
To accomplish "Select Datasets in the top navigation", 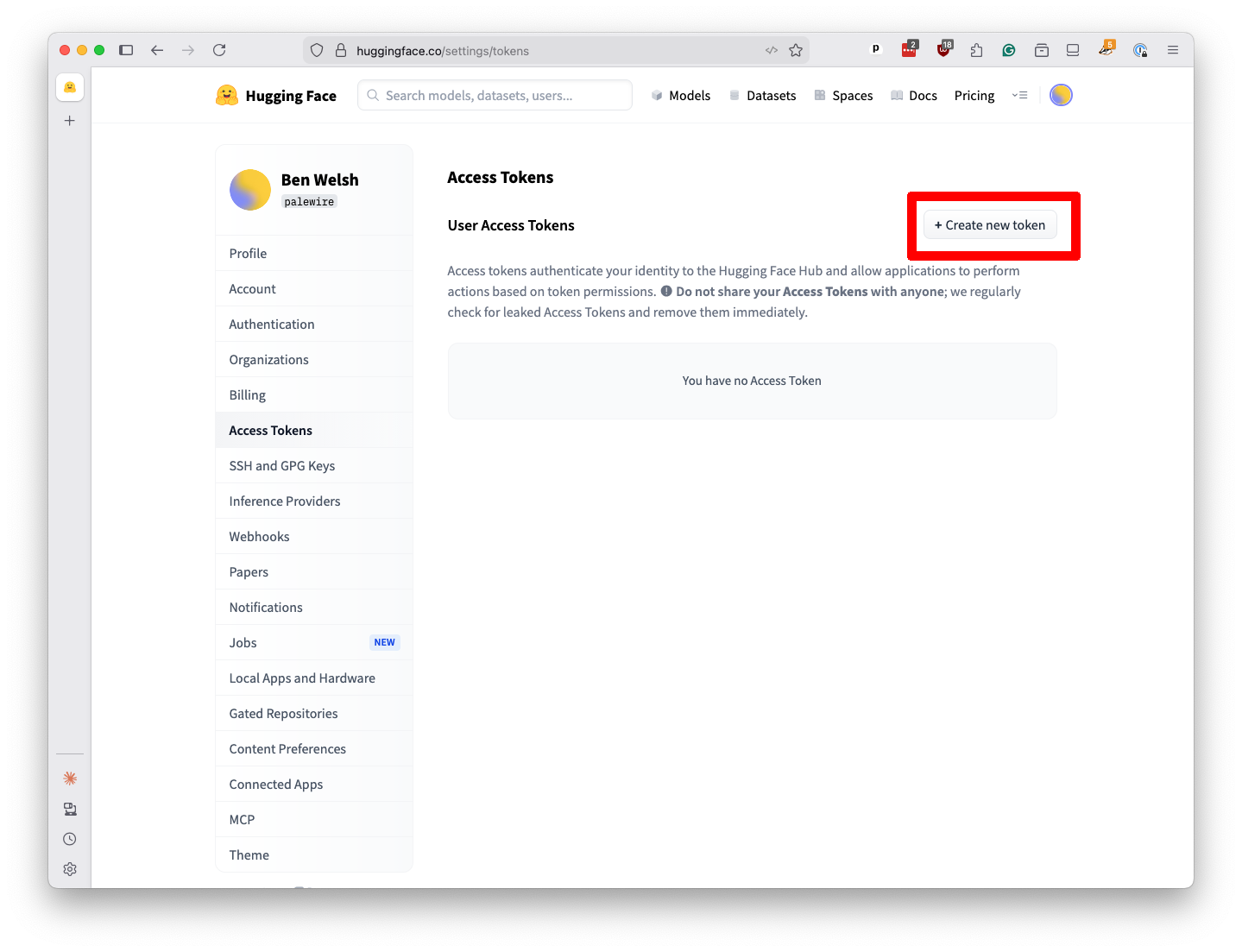I will point(770,95).
